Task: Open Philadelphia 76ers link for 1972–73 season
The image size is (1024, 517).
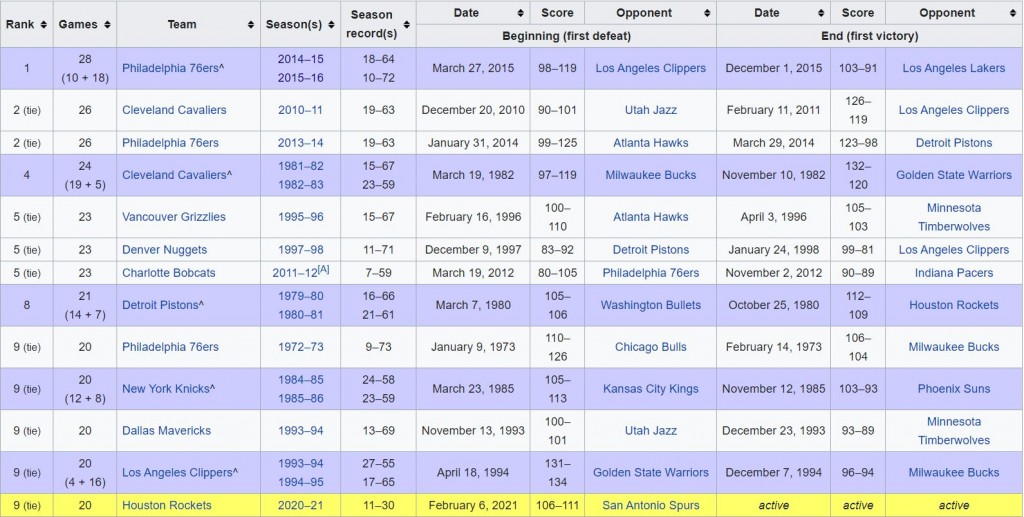Action: click(170, 347)
